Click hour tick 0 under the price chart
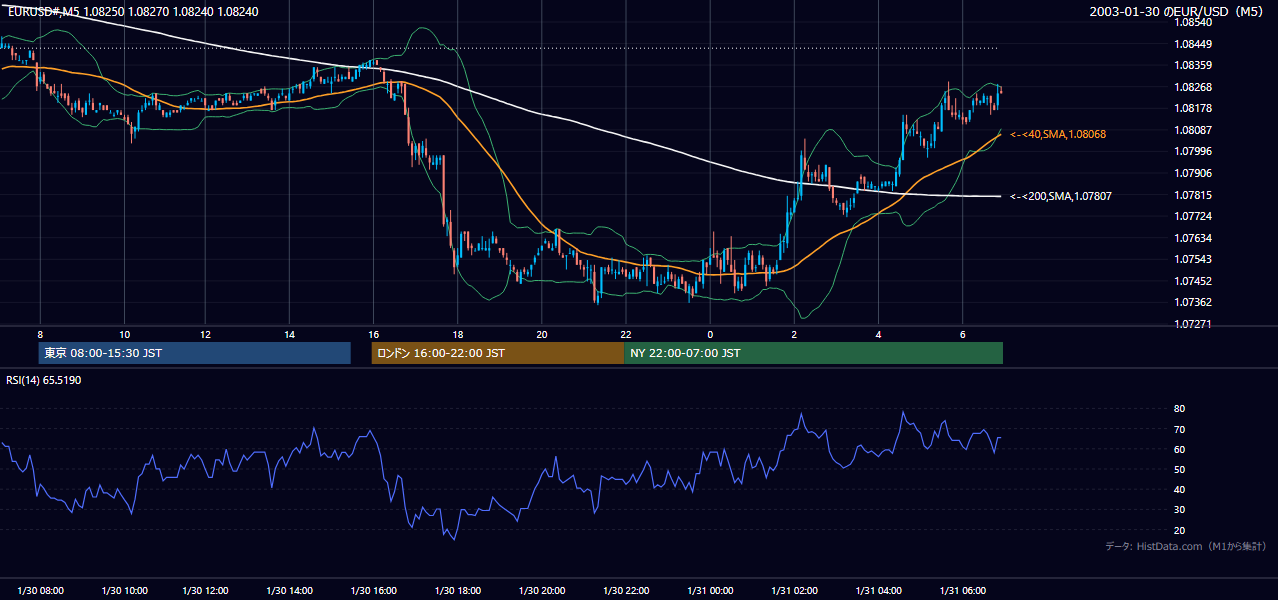This screenshot has height=600, width=1278. [709, 334]
